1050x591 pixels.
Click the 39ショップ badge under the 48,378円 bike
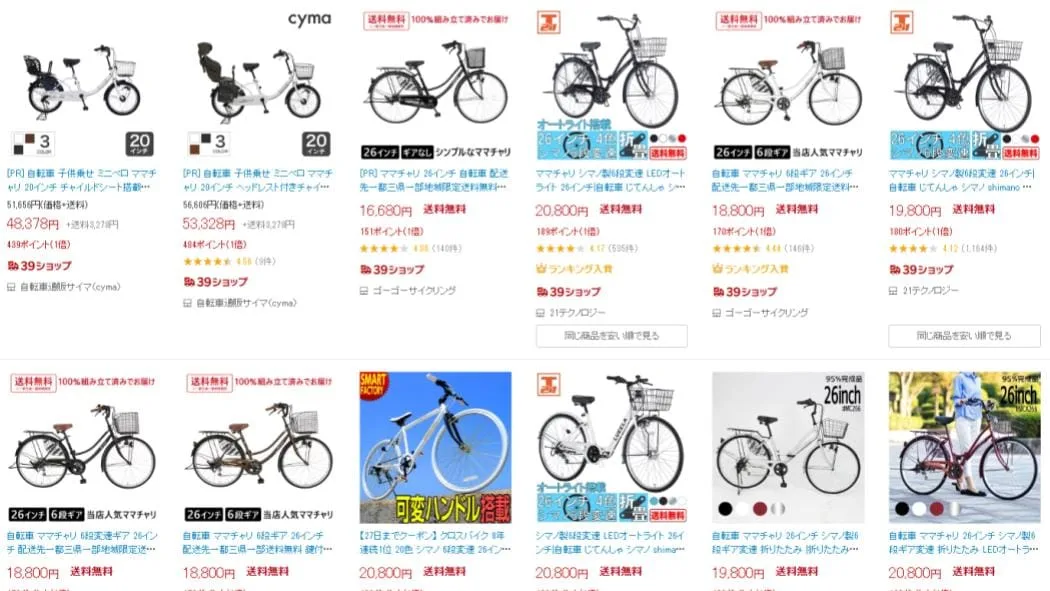pos(40,266)
